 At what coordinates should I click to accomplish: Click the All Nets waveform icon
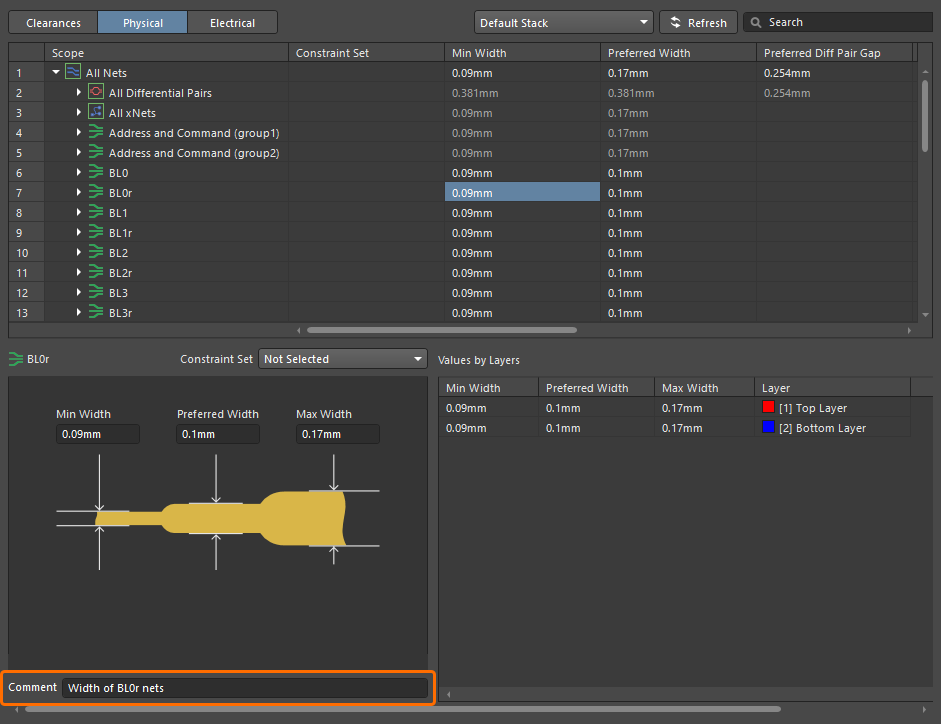73,73
